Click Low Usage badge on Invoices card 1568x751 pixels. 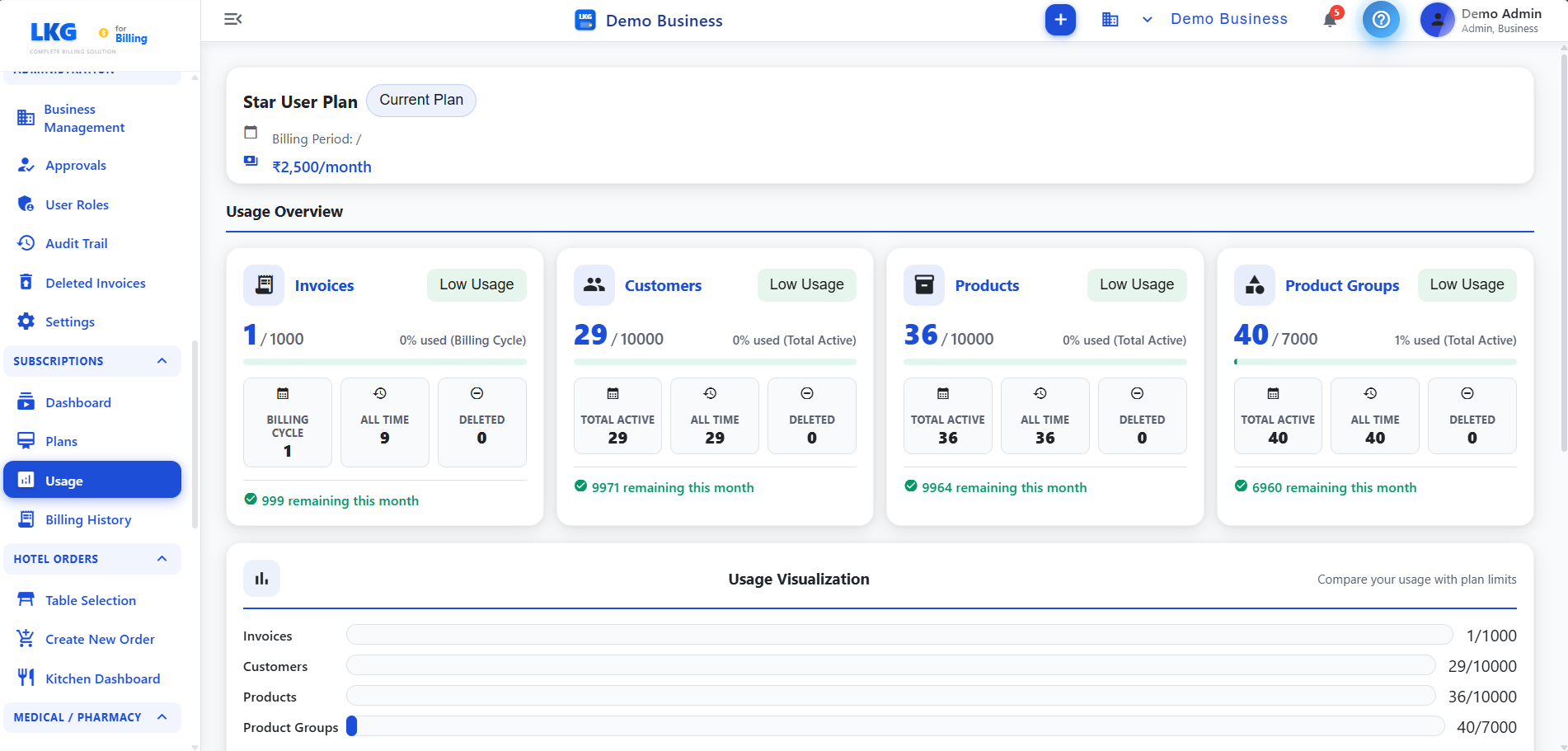(x=477, y=284)
